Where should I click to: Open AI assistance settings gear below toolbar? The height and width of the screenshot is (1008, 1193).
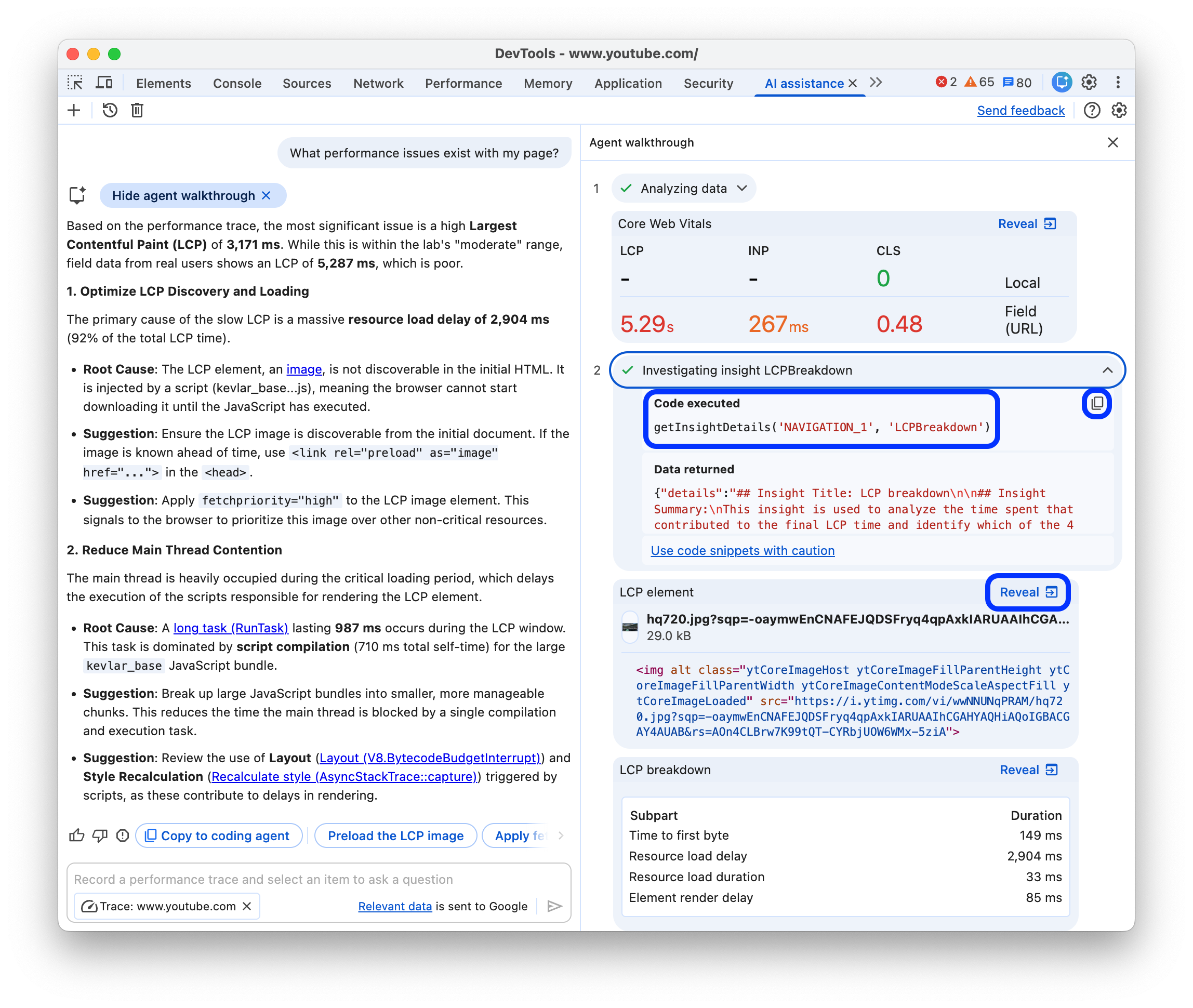[1119, 110]
